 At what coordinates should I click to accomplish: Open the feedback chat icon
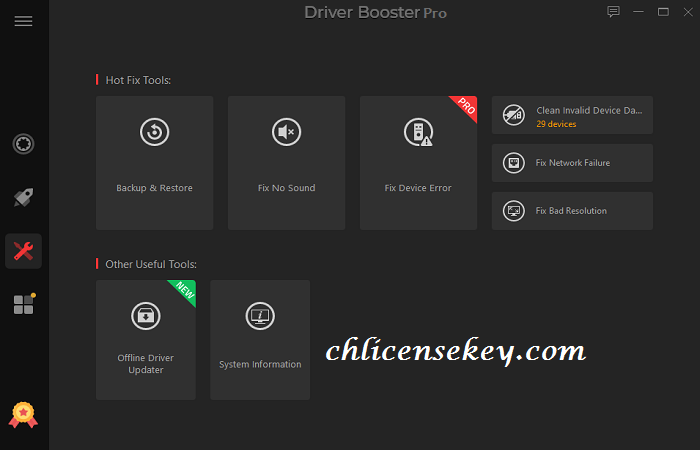(x=613, y=12)
